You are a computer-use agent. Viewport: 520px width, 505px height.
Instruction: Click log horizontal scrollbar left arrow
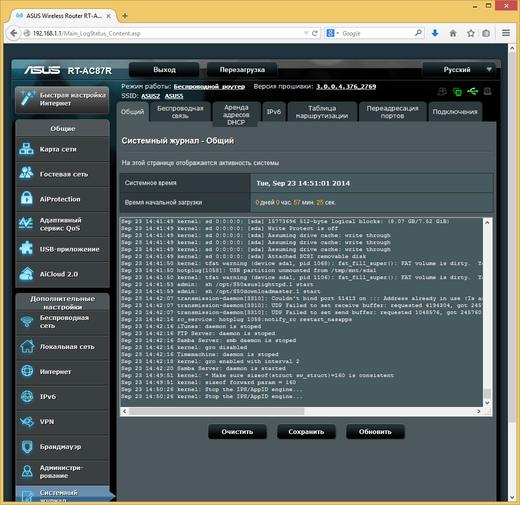[x=124, y=411]
